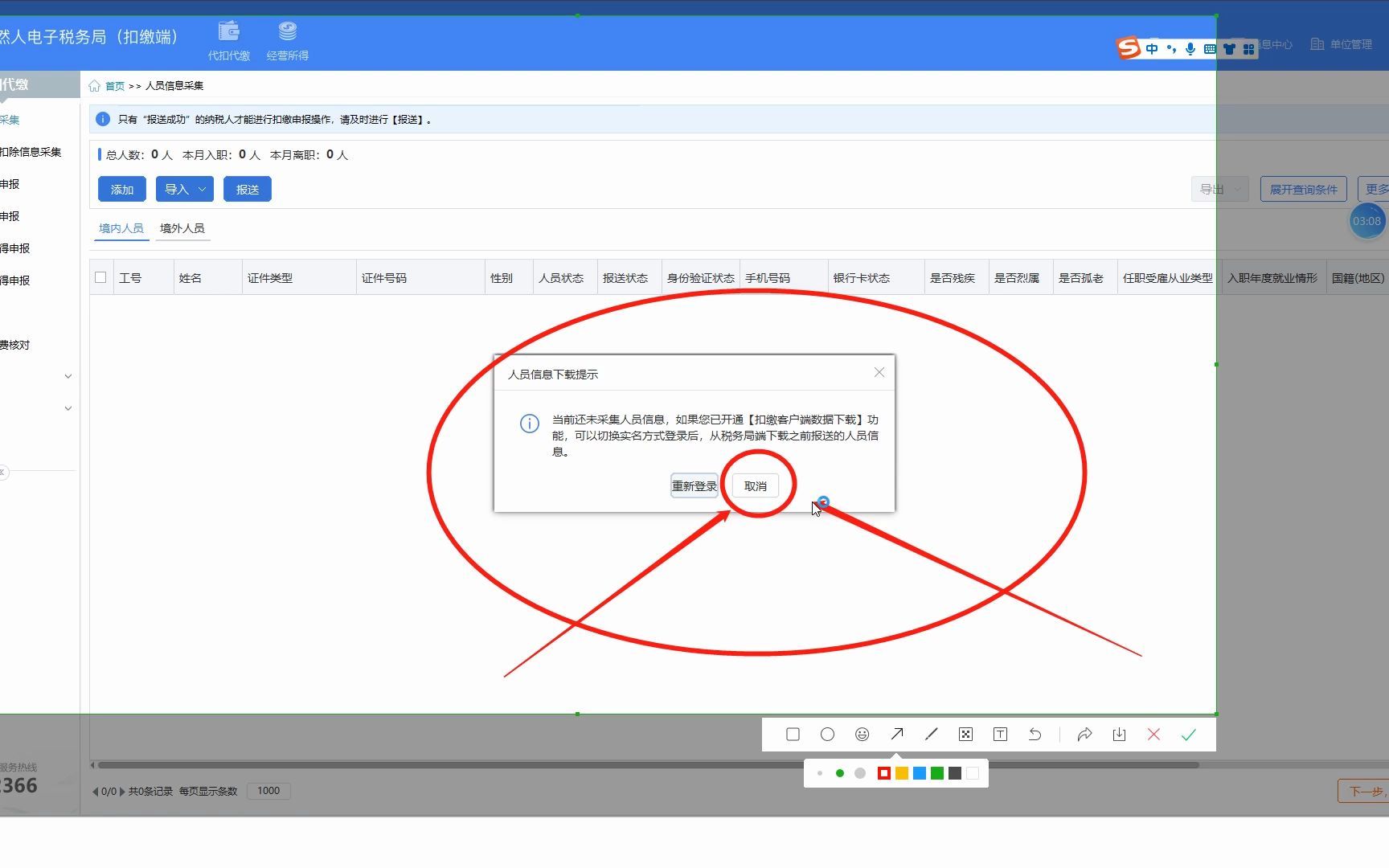Pick the dark gray color swatch

(x=955, y=773)
